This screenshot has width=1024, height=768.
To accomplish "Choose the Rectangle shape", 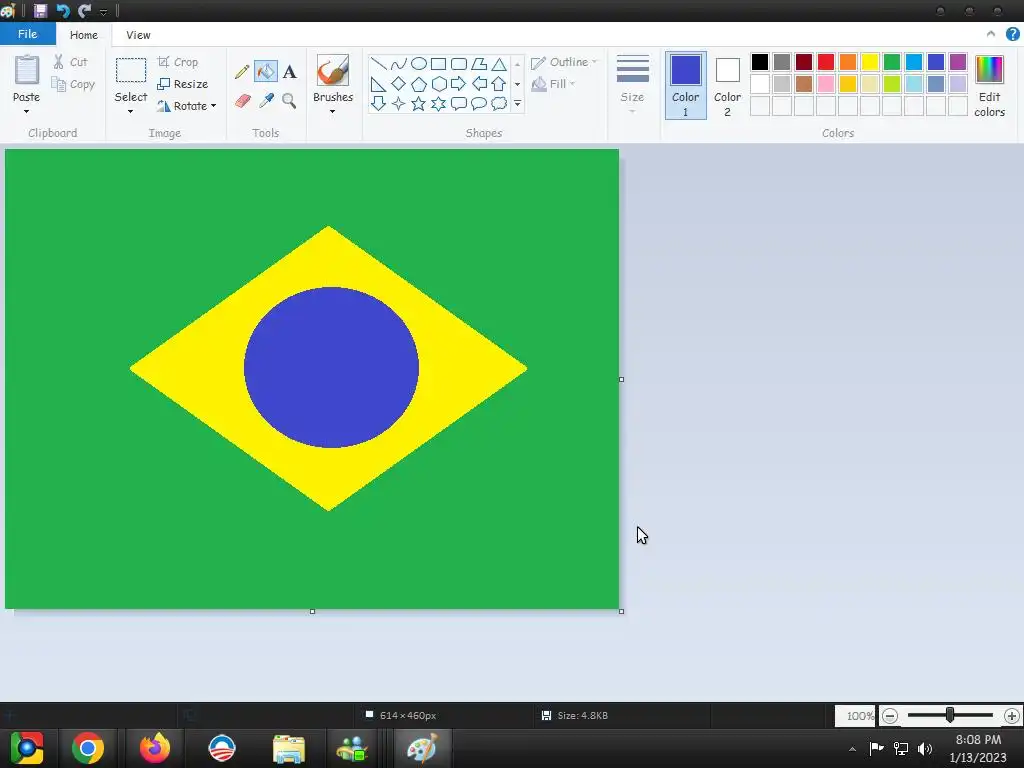I will click(x=439, y=63).
